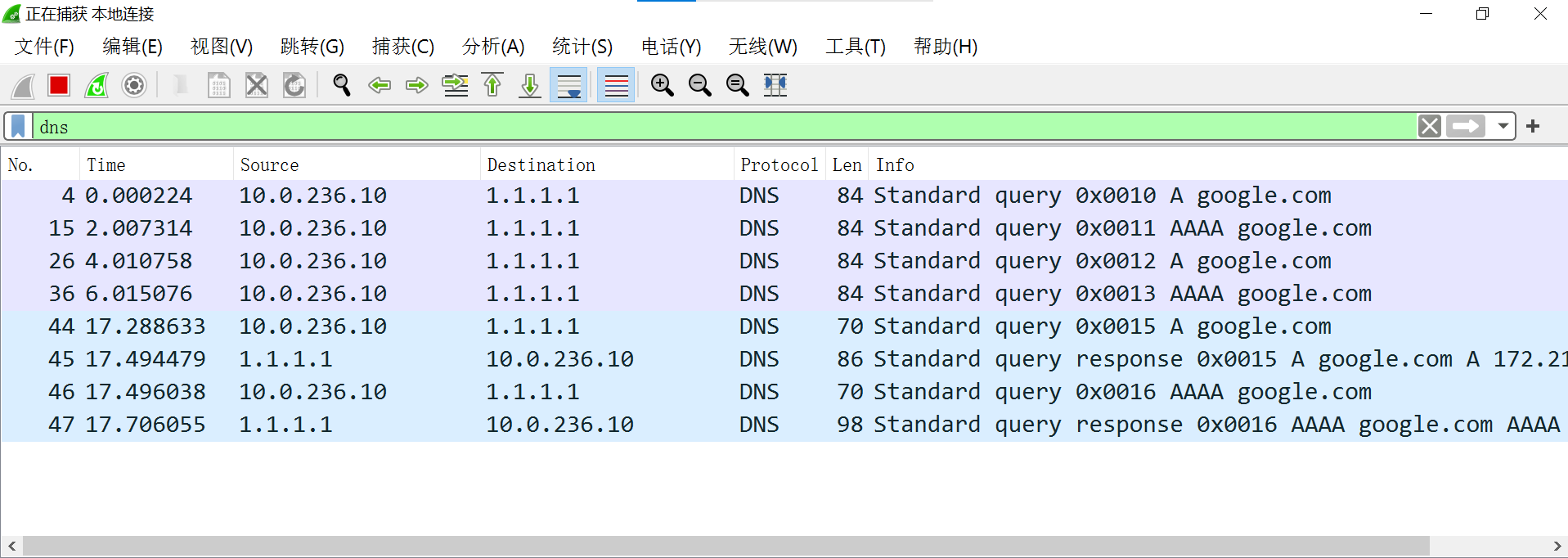Reset packet text to normal size

click(738, 85)
